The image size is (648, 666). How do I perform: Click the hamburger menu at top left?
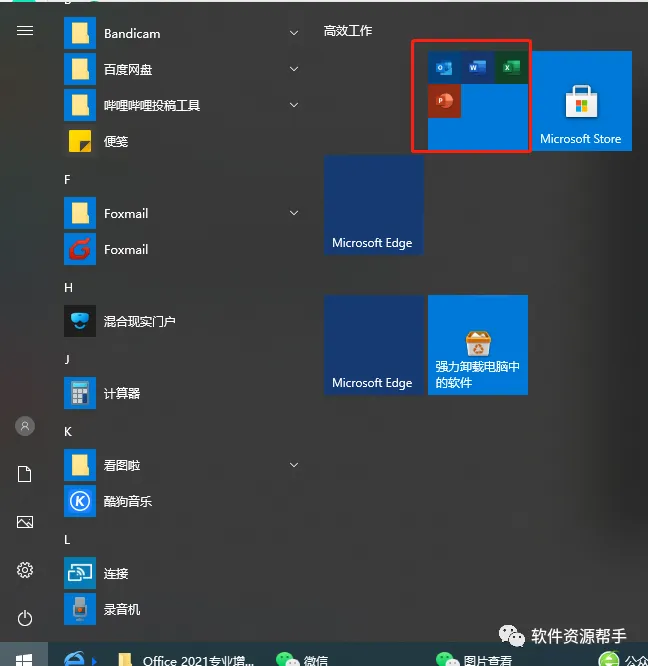coord(25,31)
